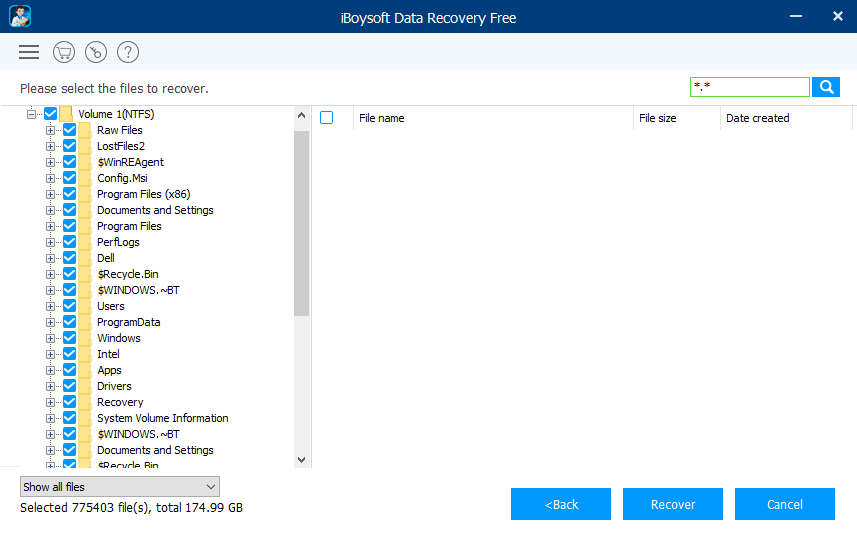Click the folder tree vertical scrollbar thumb
Image resolution: width=857 pixels, height=537 pixels.
(x=301, y=222)
